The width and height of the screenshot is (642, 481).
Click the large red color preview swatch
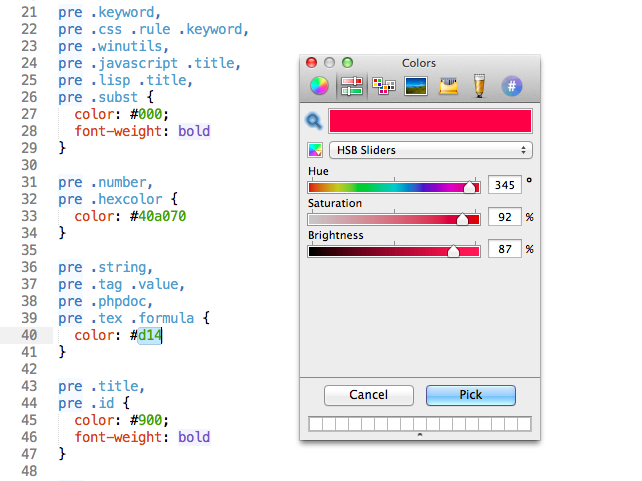(x=430, y=121)
